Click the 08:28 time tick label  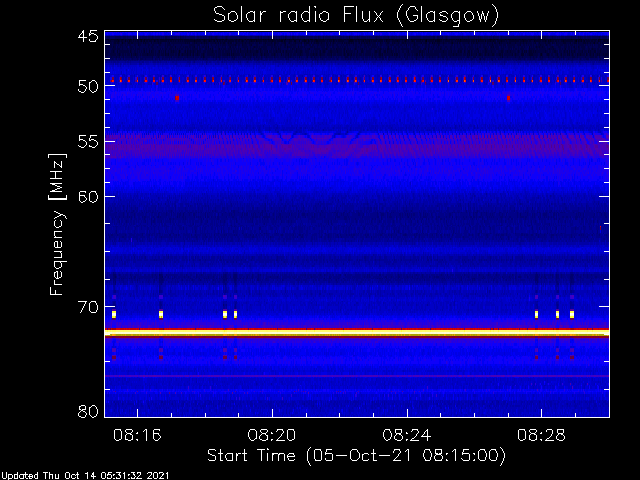point(542,436)
